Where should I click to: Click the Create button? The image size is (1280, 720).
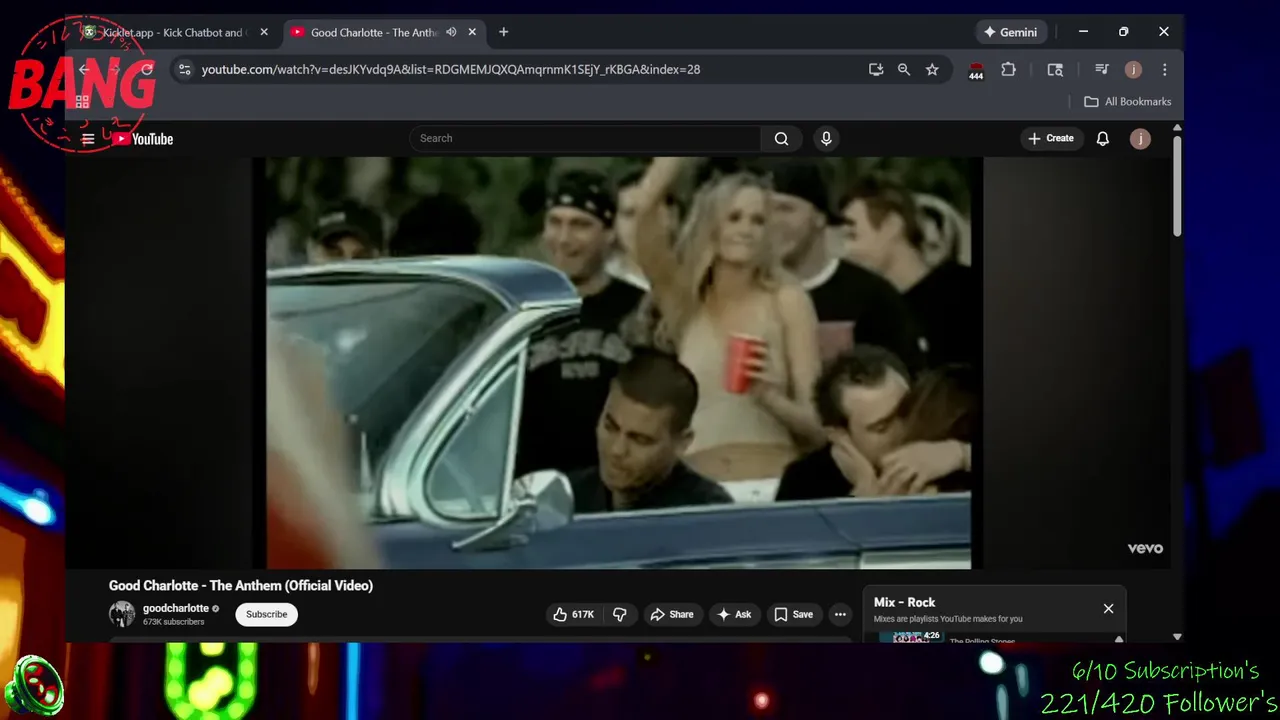[x=1050, y=139]
